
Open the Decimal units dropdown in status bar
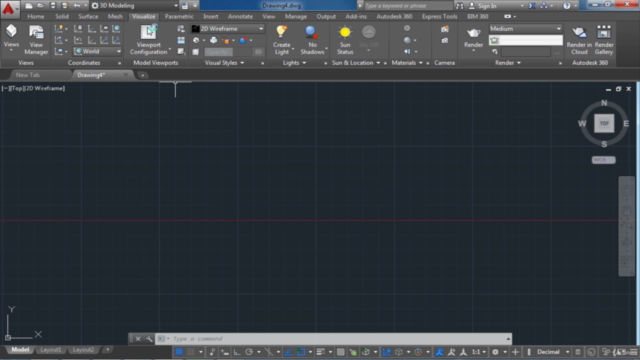553,352
